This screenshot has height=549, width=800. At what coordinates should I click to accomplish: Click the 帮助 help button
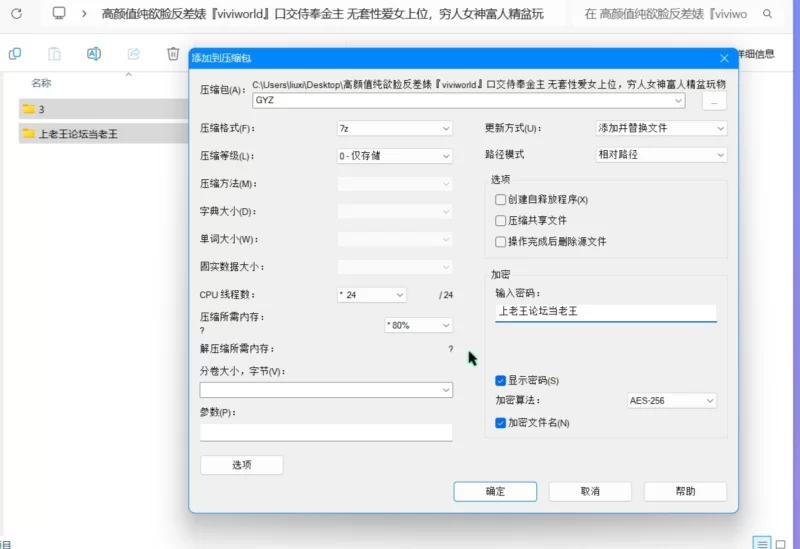pos(685,491)
